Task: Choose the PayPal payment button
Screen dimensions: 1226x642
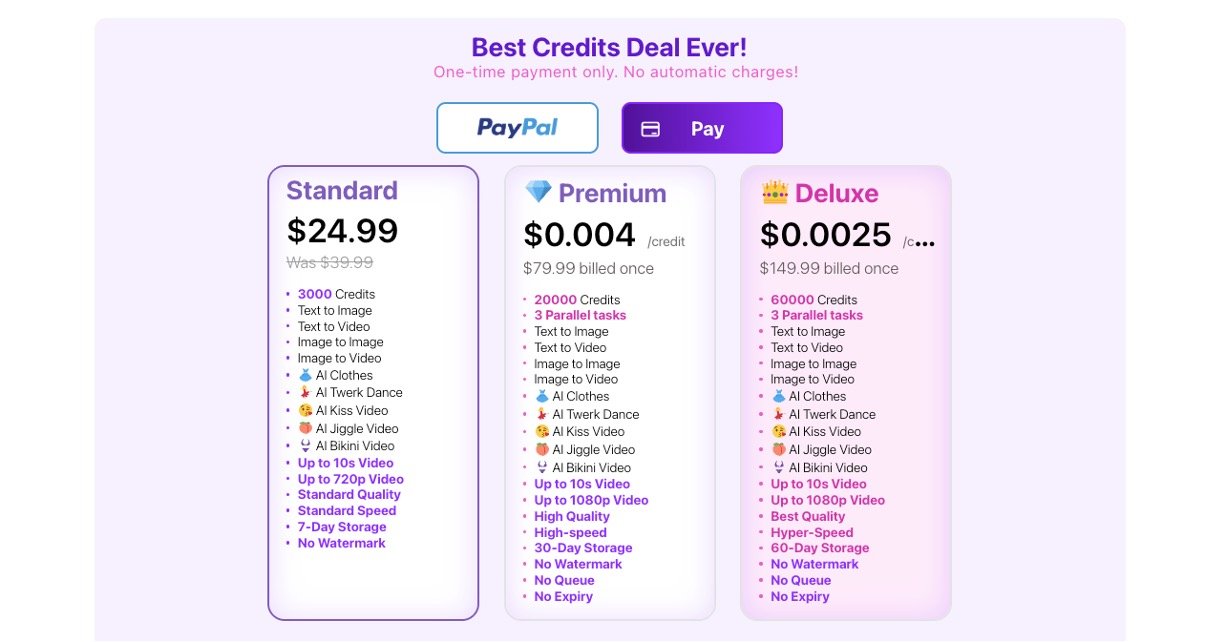Action: tap(517, 128)
